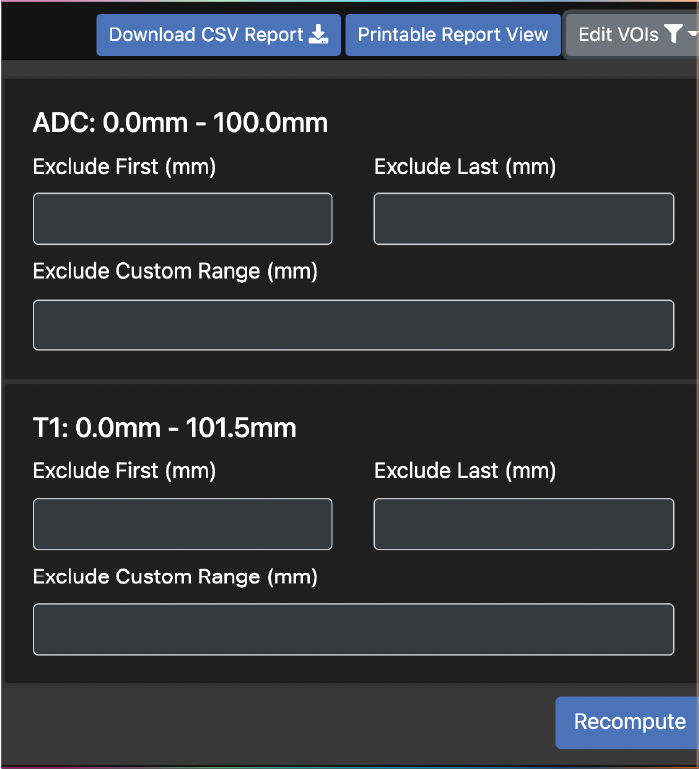Viewport: 699px width, 769px height.
Task: Open the Printable Report View
Action: (x=453, y=35)
